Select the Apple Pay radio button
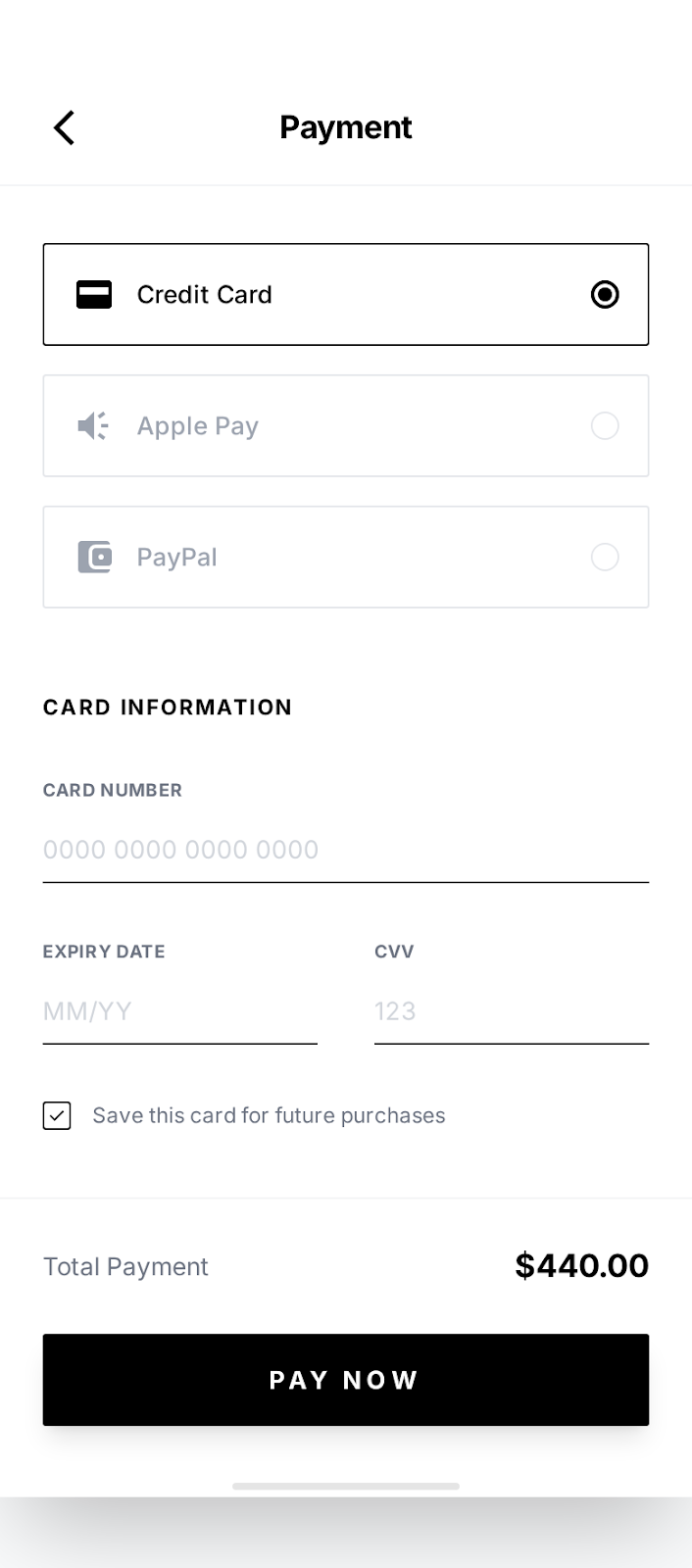The height and width of the screenshot is (1568, 692). coord(605,426)
